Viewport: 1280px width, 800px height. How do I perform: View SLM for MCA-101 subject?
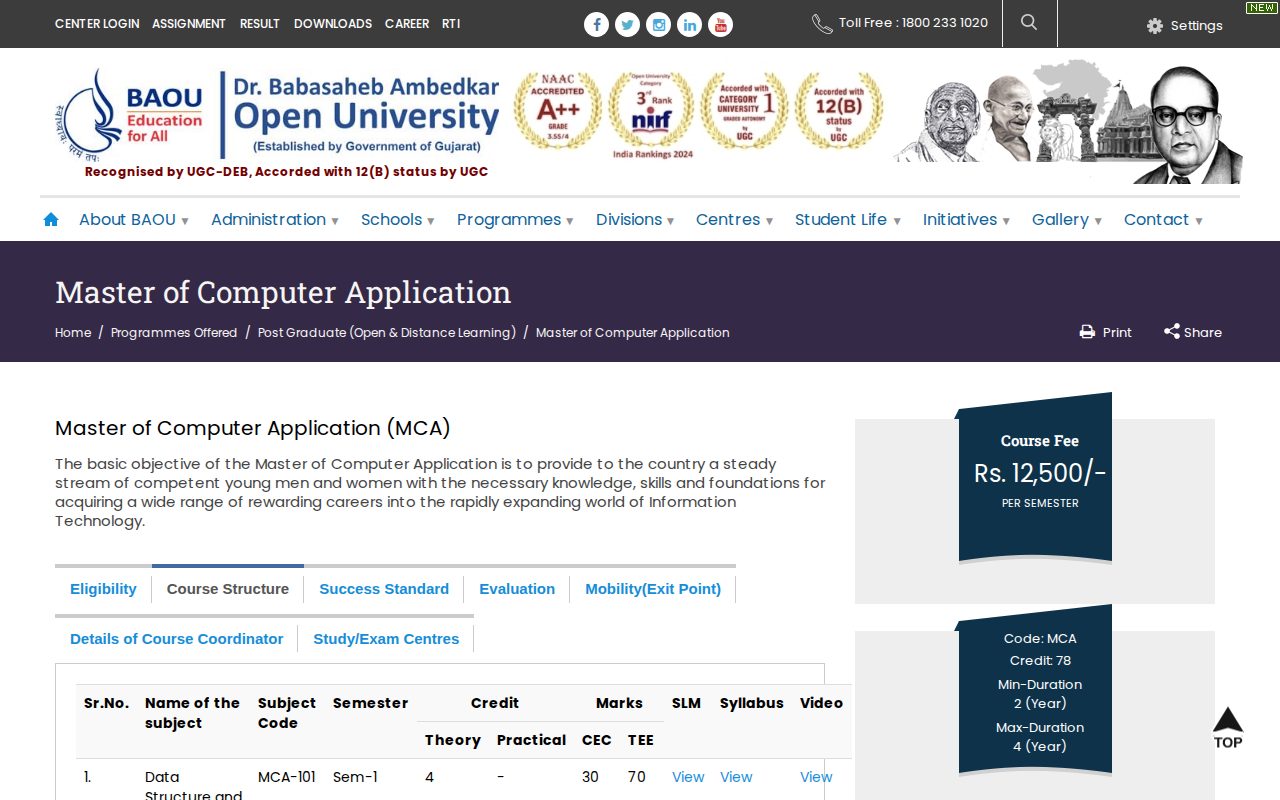click(x=688, y=777)
